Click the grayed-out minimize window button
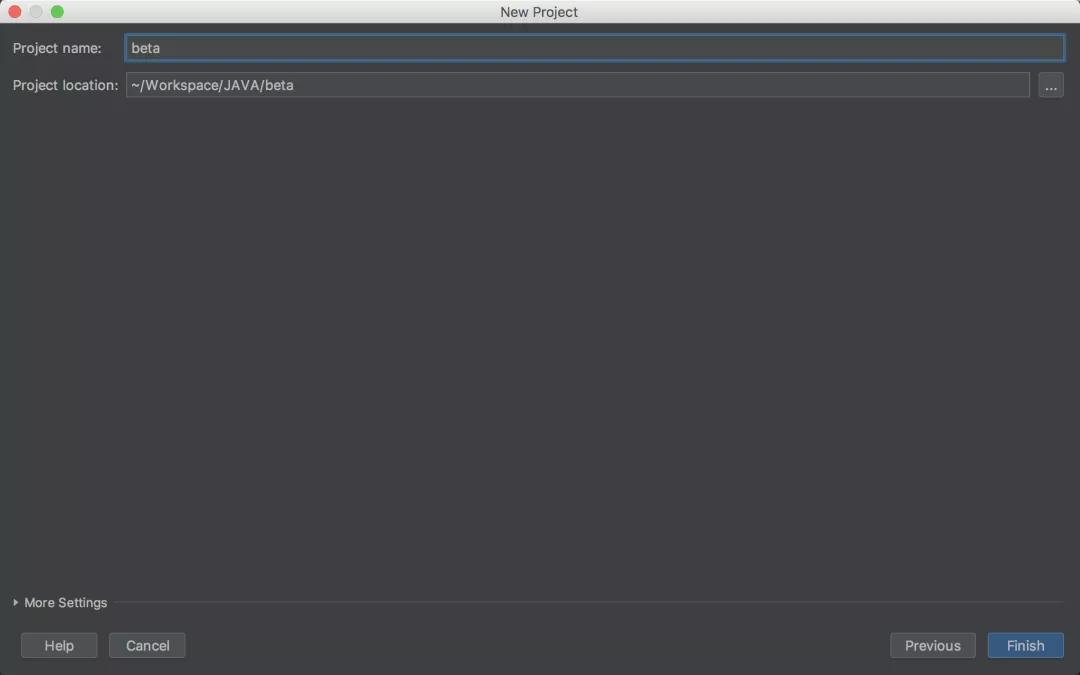This screenshot has height=675, width=1080. pyautogui.click(x=36, y=12)
